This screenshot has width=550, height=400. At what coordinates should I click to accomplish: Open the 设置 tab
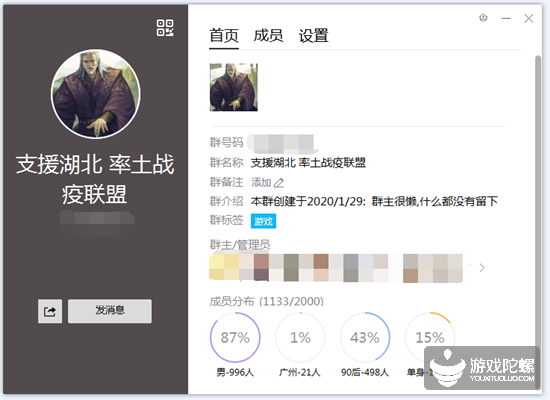(x=314, y=36)
